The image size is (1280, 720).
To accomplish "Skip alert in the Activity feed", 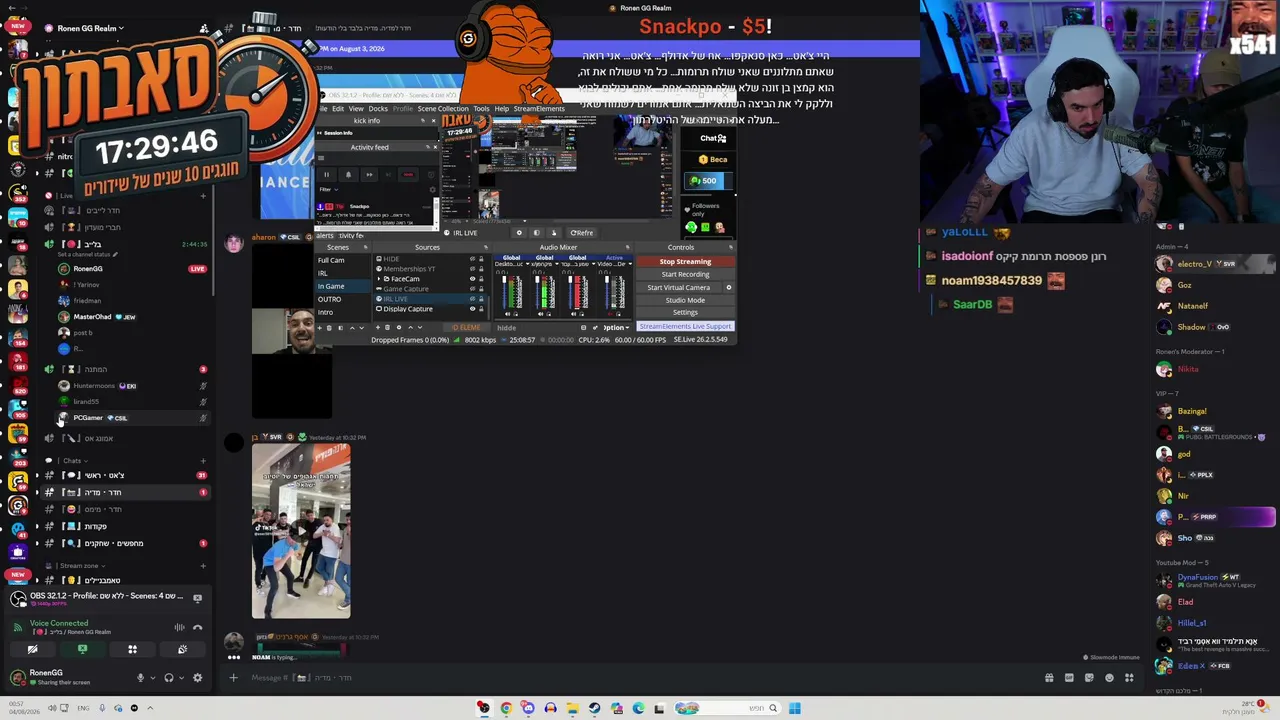I will 369,175.
